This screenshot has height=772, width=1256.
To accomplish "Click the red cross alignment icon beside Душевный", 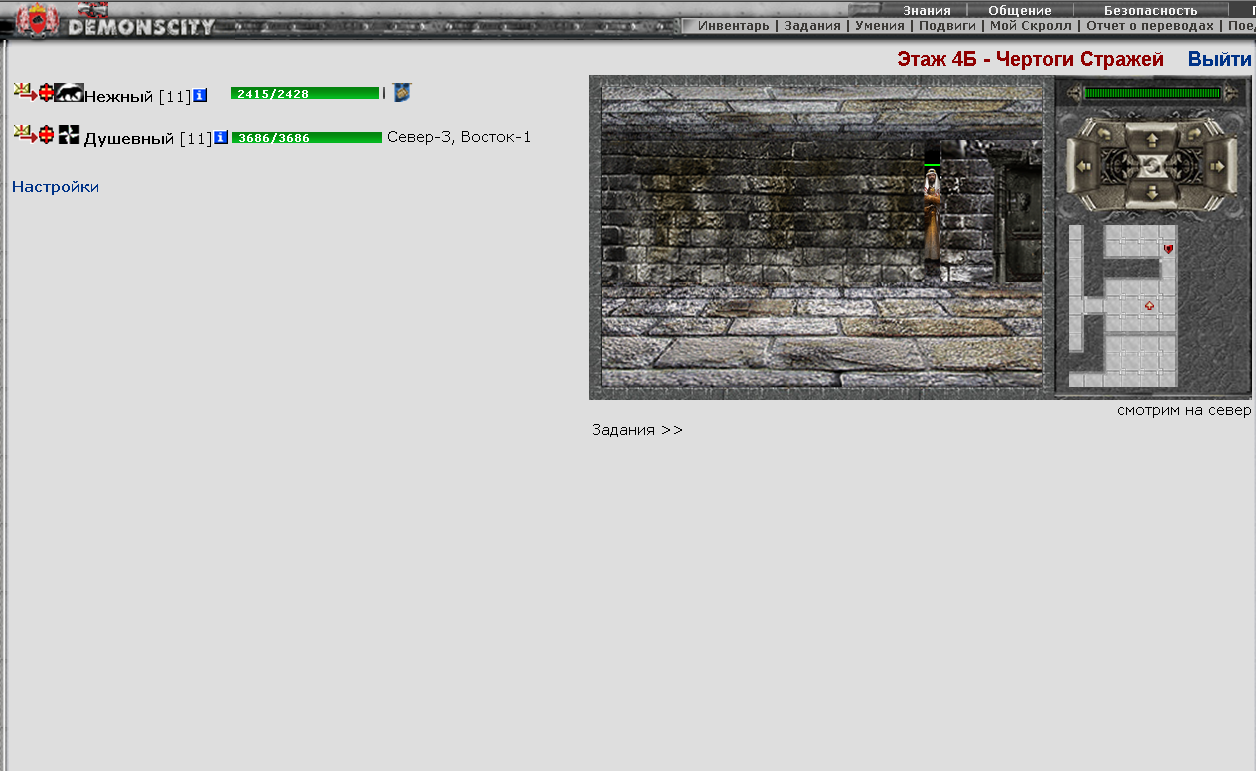I will (46, 134).
